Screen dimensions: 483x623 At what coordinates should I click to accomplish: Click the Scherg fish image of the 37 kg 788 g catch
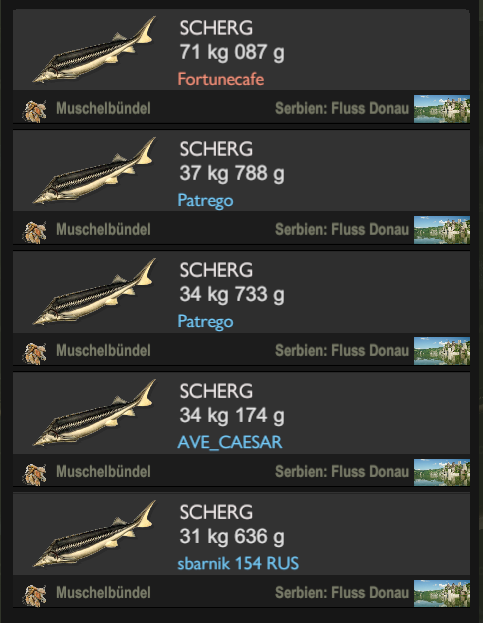[94, 171]
